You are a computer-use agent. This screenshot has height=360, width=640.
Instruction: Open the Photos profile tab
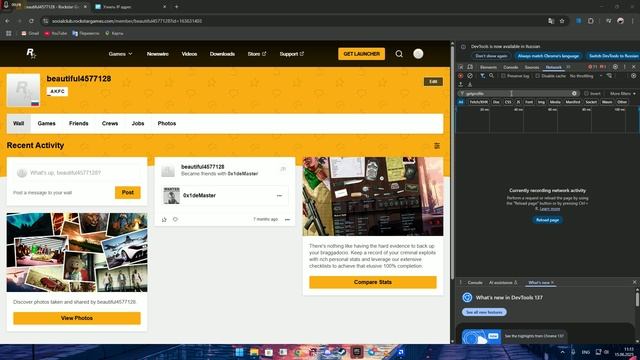coord(167,123)
